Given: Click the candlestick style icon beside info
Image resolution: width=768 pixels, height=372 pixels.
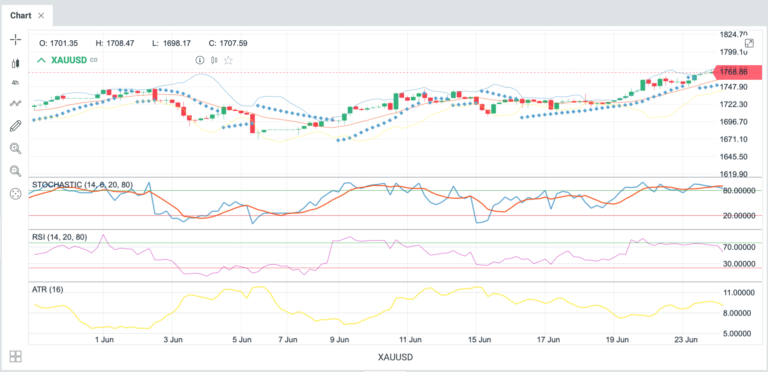Looking at the screenshot, I should pos(214,60).
